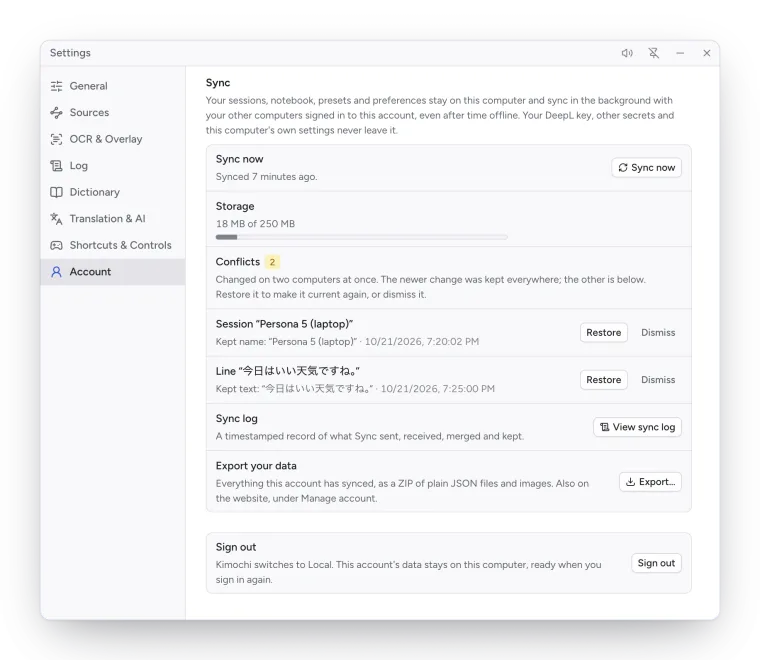The width and height of the screenshot is (760, 660).
Task: Click the OCR & Overlay scan icon
Action: (56, 139)
